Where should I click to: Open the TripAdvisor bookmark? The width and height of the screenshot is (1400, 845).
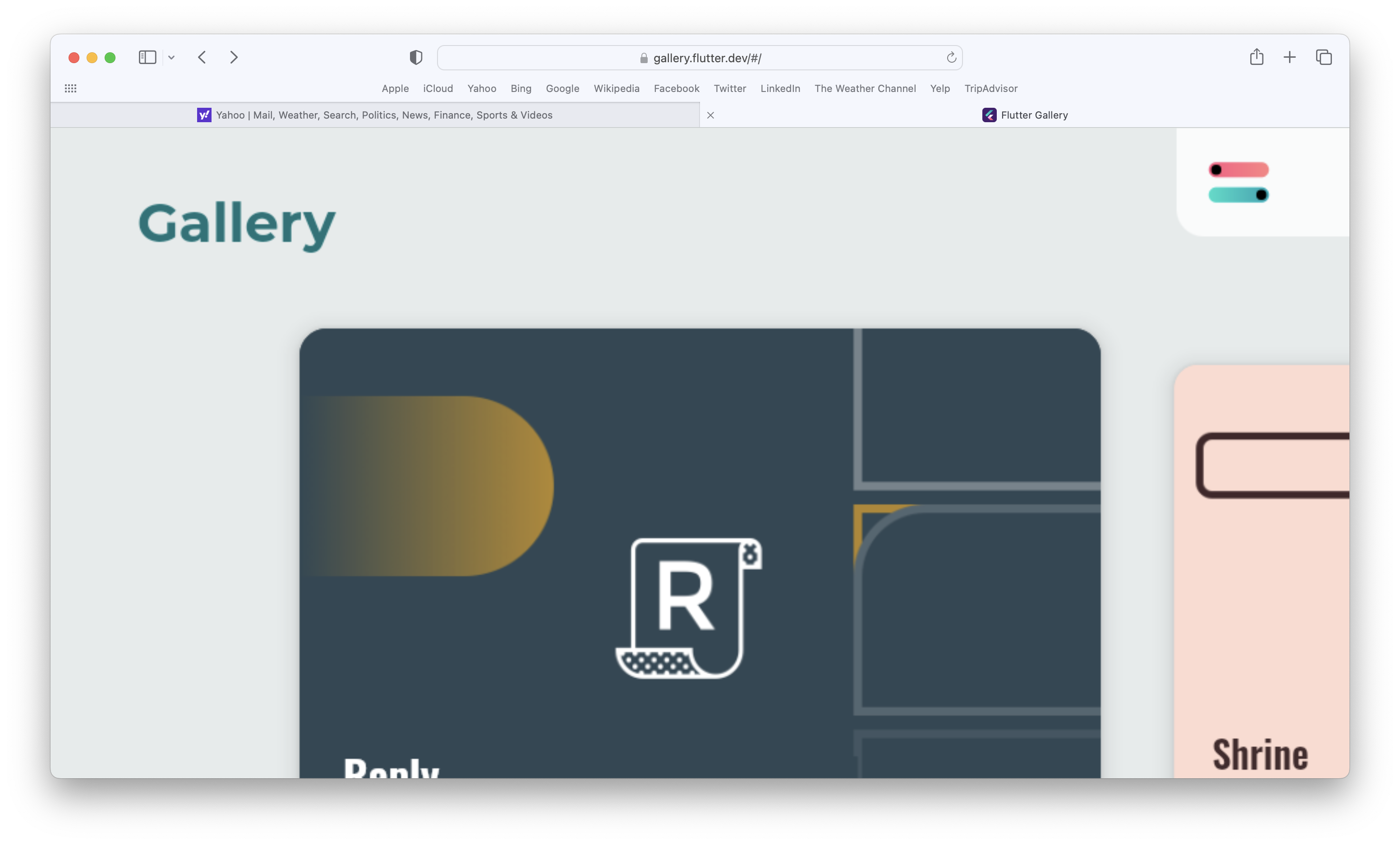pyautogui.click(x=991, y=88)
